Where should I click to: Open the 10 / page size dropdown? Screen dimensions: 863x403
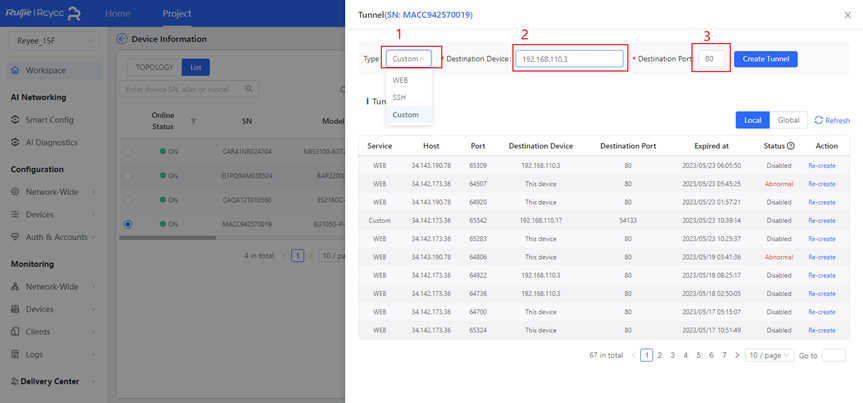pyautogui.click(x=769, y=355)
